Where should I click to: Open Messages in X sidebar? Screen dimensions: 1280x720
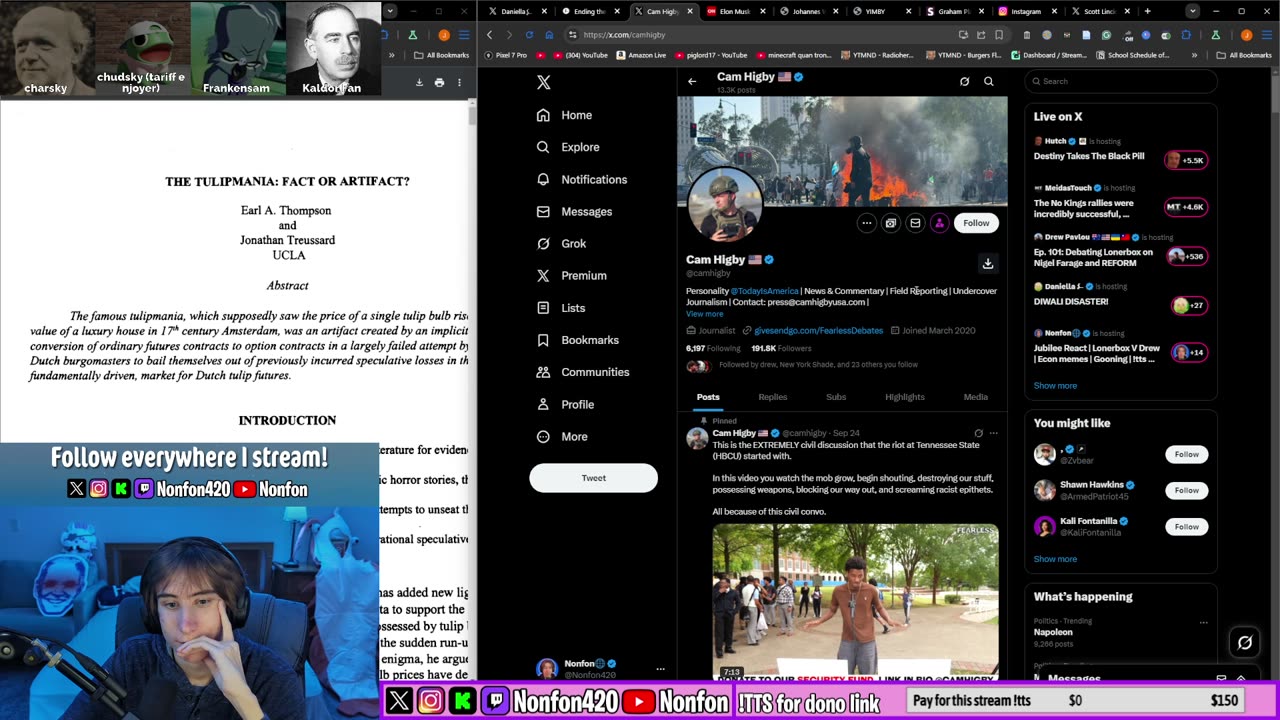pyautogui.click(x=574, y=211)
